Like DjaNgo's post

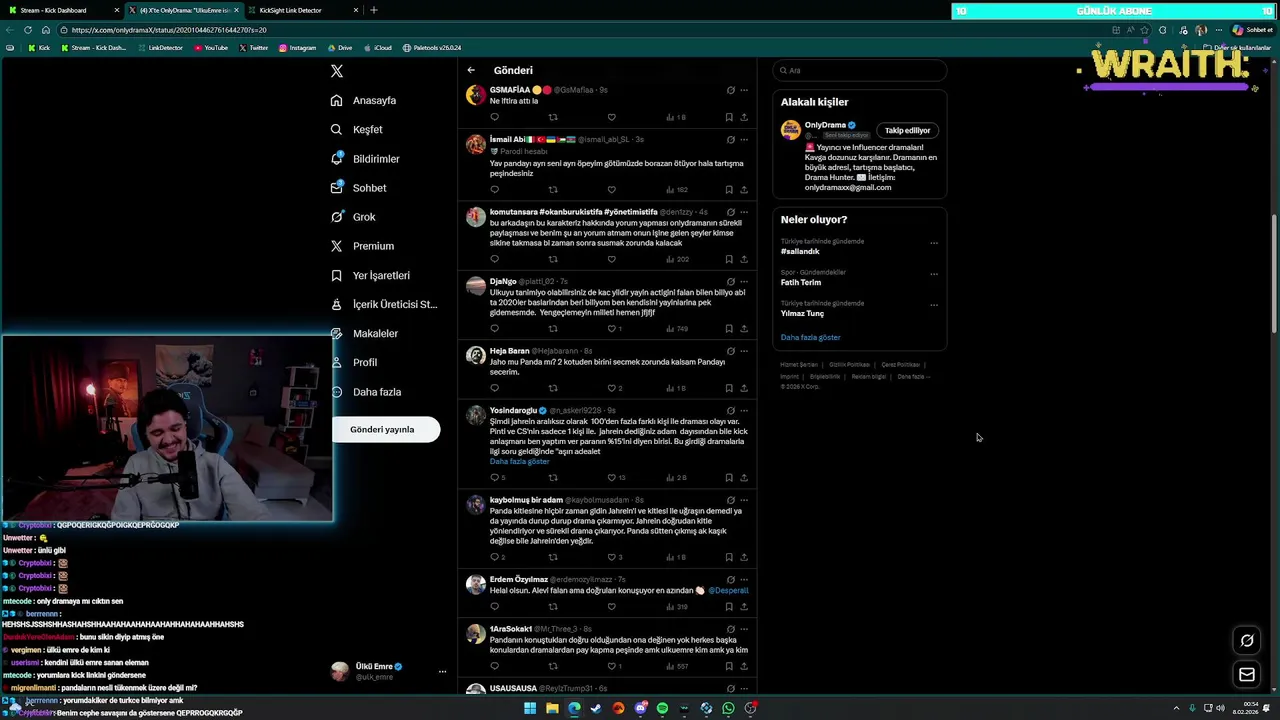[x=614, y=328]
